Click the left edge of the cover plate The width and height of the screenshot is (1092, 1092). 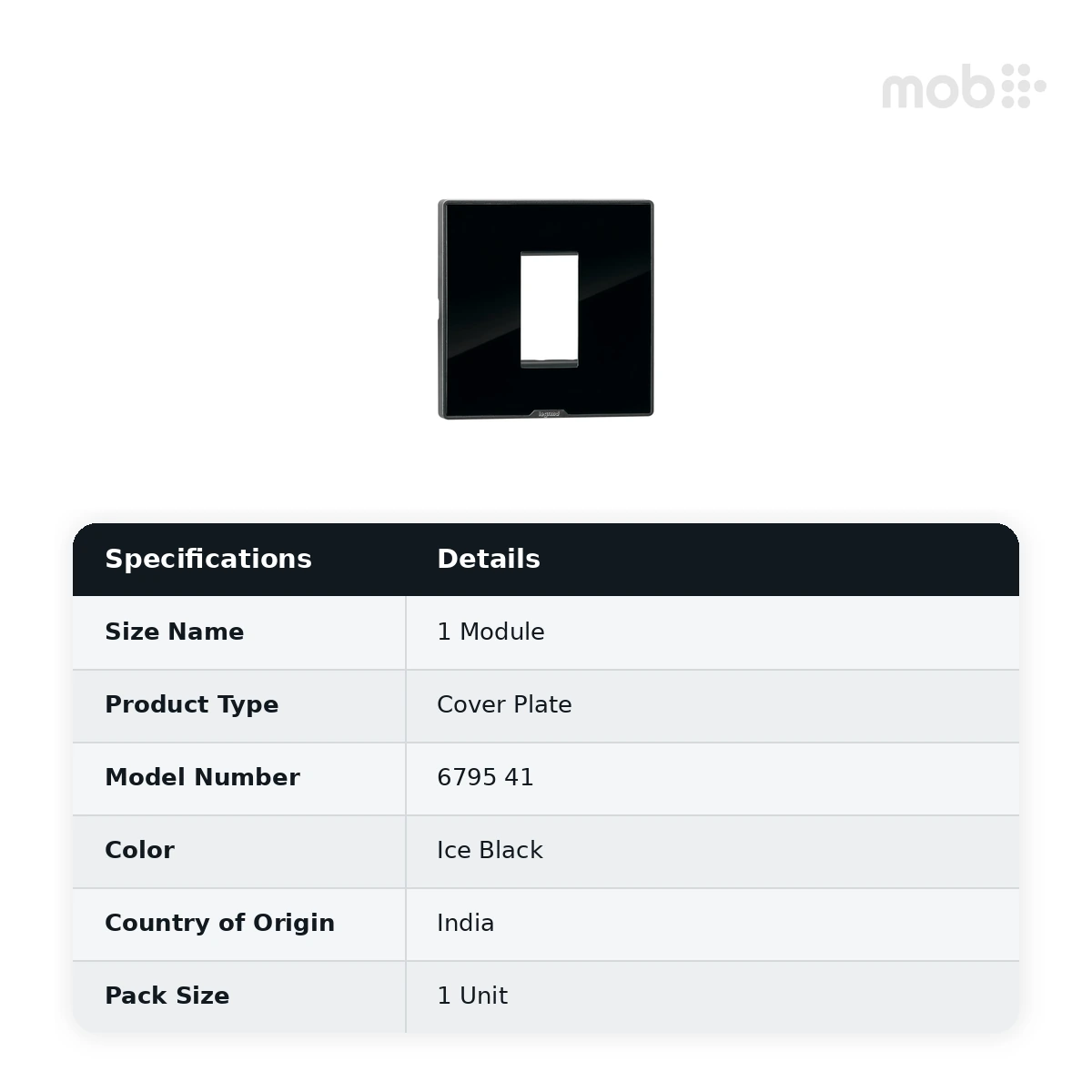pos(440,309)
